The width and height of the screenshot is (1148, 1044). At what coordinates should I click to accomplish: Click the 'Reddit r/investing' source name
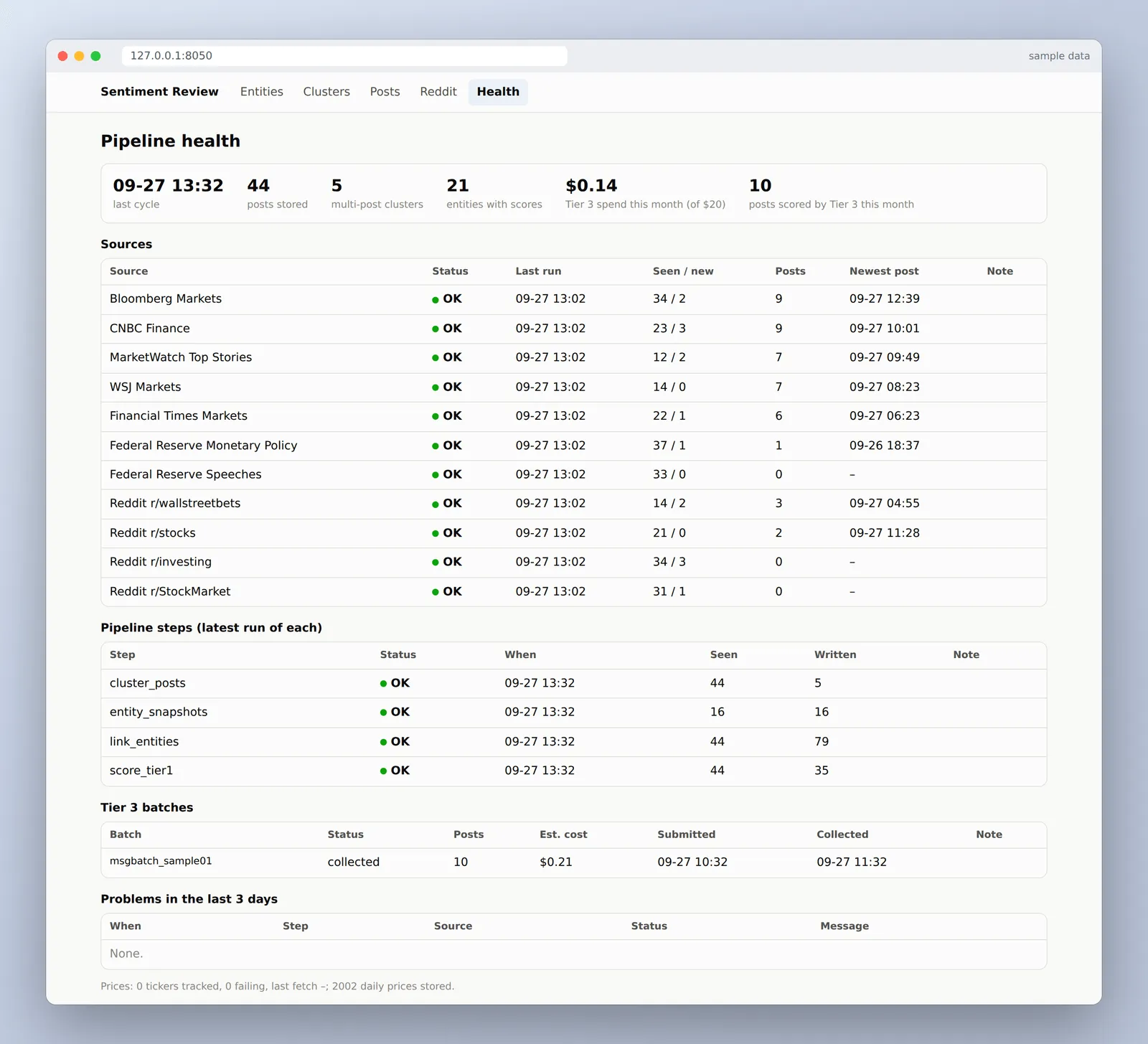(161, 562)
